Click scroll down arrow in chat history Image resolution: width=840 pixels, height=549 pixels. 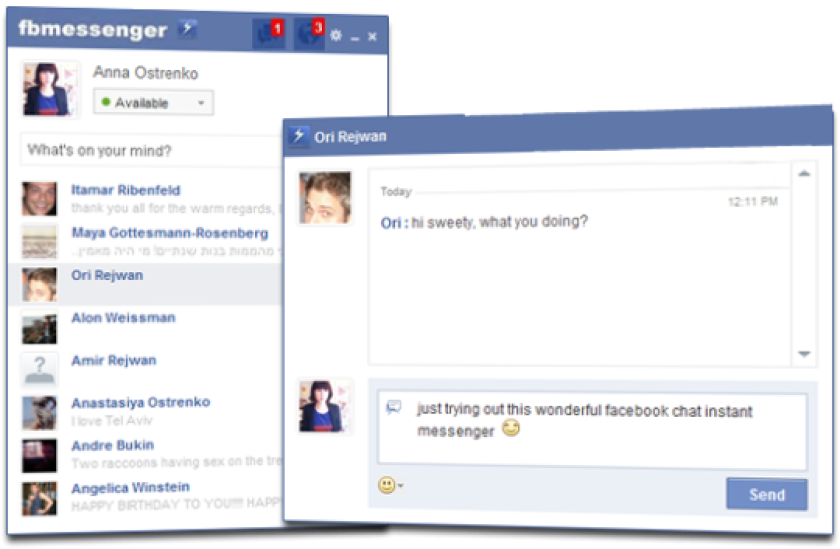pos(804,354)
